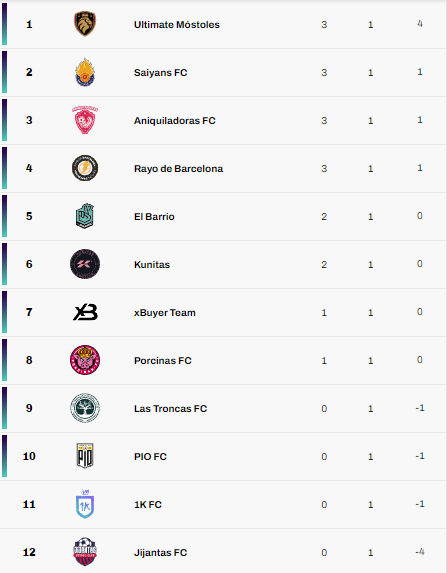Select the Aniquiladoras FC pink shield logo
The image size is (447, 573).
click(85, 120)
